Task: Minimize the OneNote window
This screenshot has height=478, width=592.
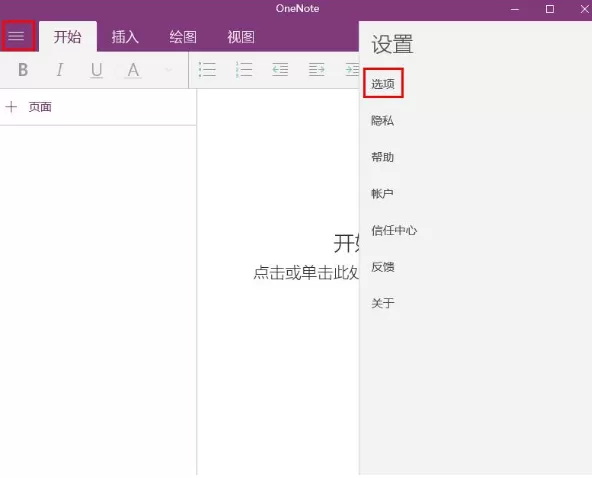Action: (x=515, y=9)
